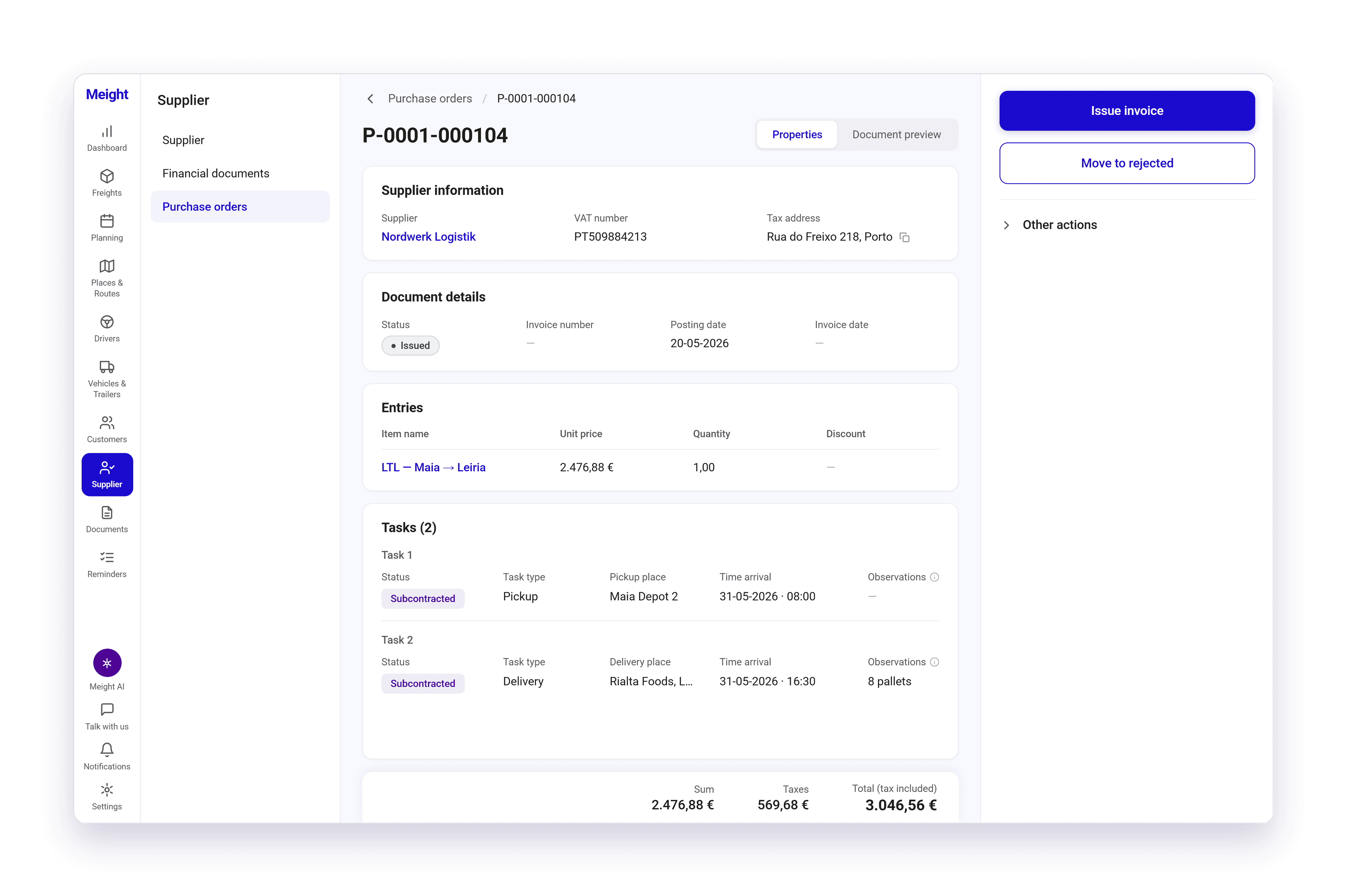
Task: Click sum amount in the totals footer
Action: point(682,805)
